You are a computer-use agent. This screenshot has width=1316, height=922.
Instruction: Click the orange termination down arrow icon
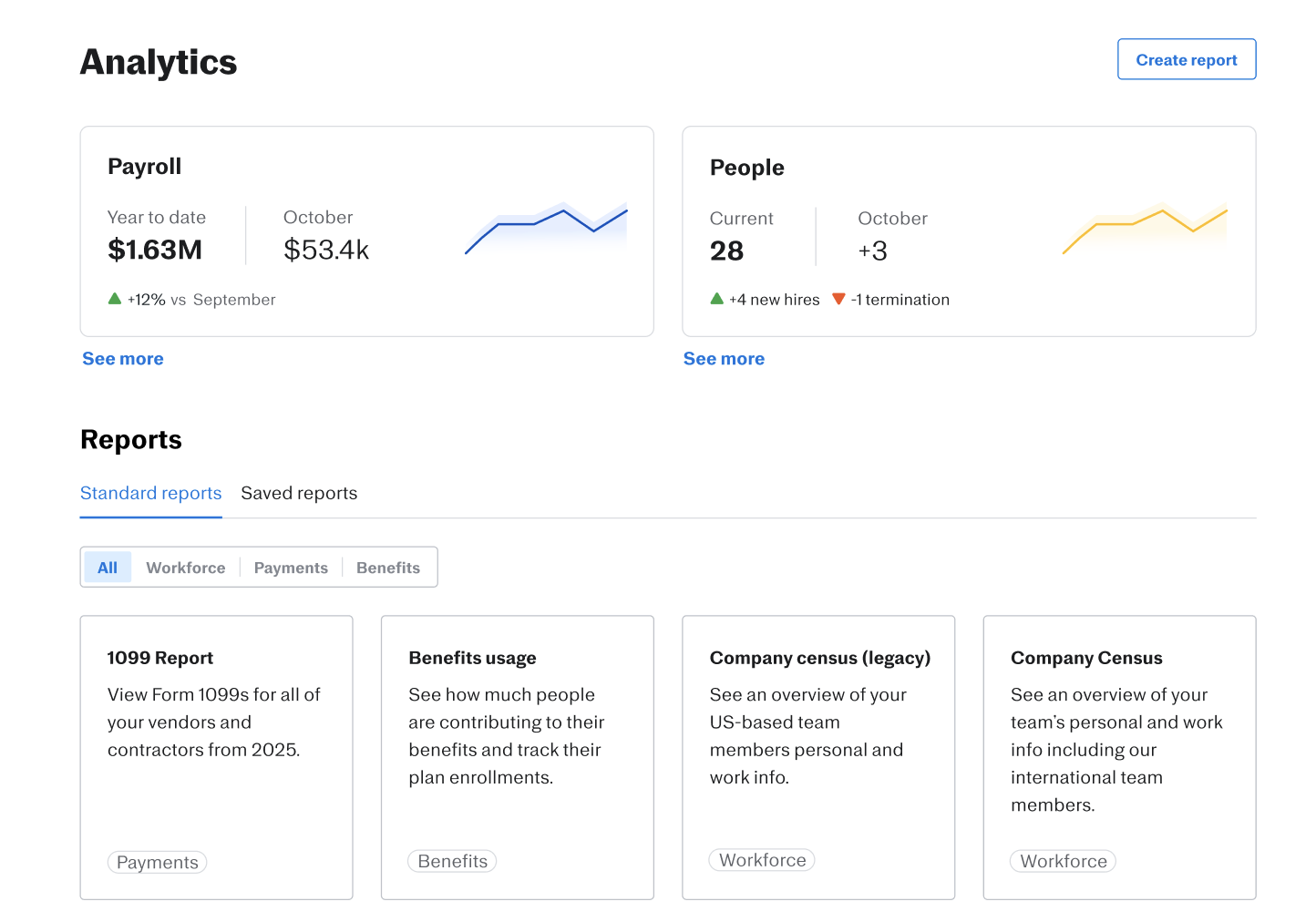(x=838, y=299)
